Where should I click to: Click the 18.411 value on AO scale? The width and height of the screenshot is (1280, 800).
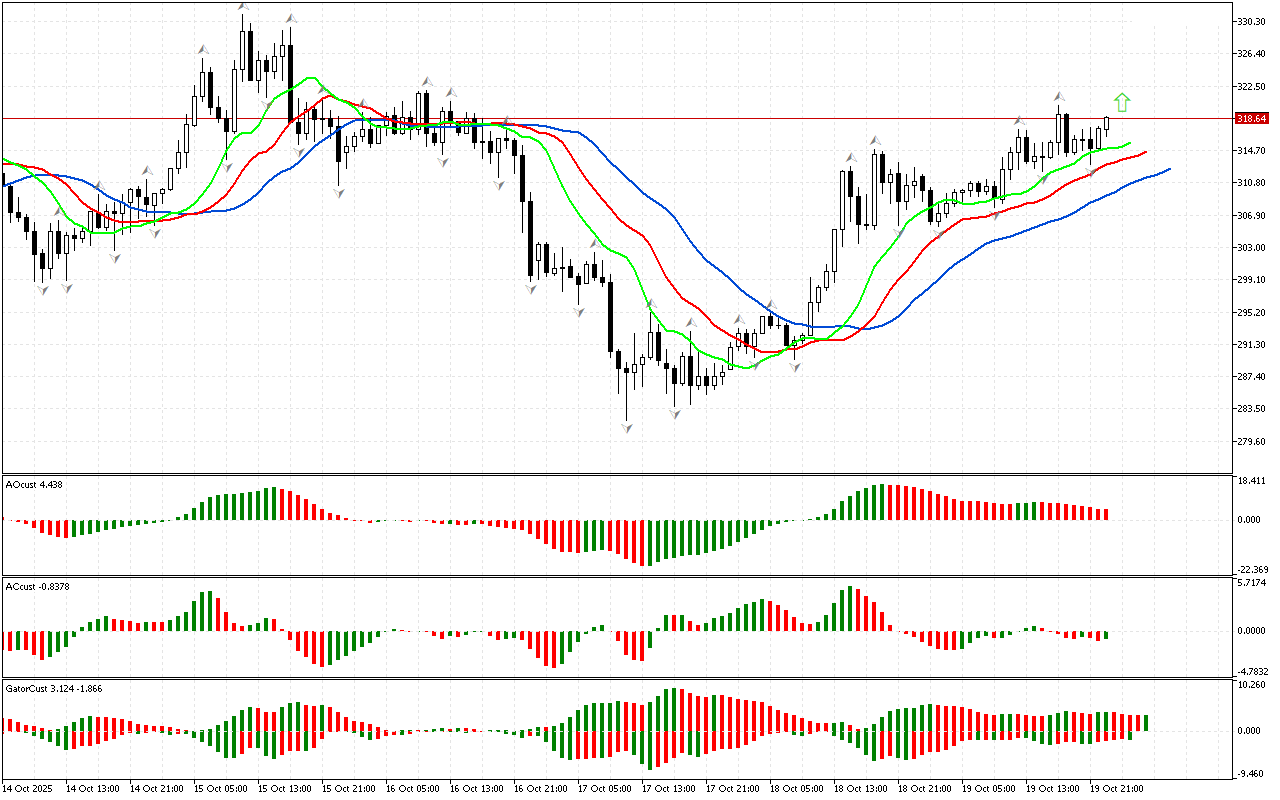(1252, 481)
